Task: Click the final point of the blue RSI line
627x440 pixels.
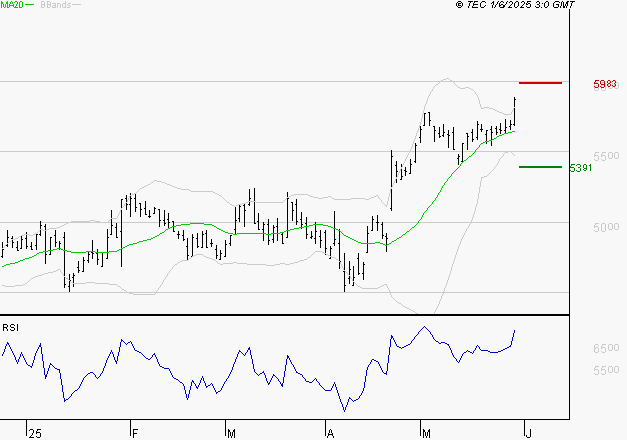Action: click(515, 331)
